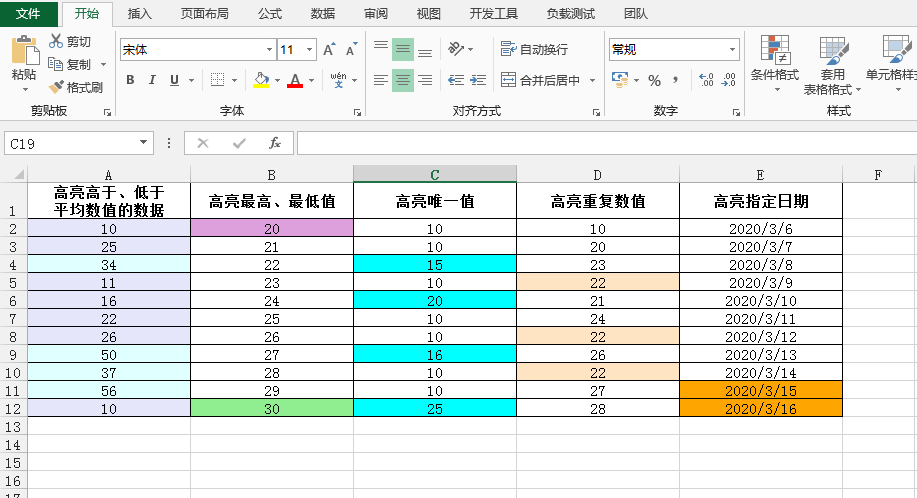Image resolution: width=917 pixels, height=498 pixels.
Task: Open font group dialog launcher
Action: coord(357,112)
